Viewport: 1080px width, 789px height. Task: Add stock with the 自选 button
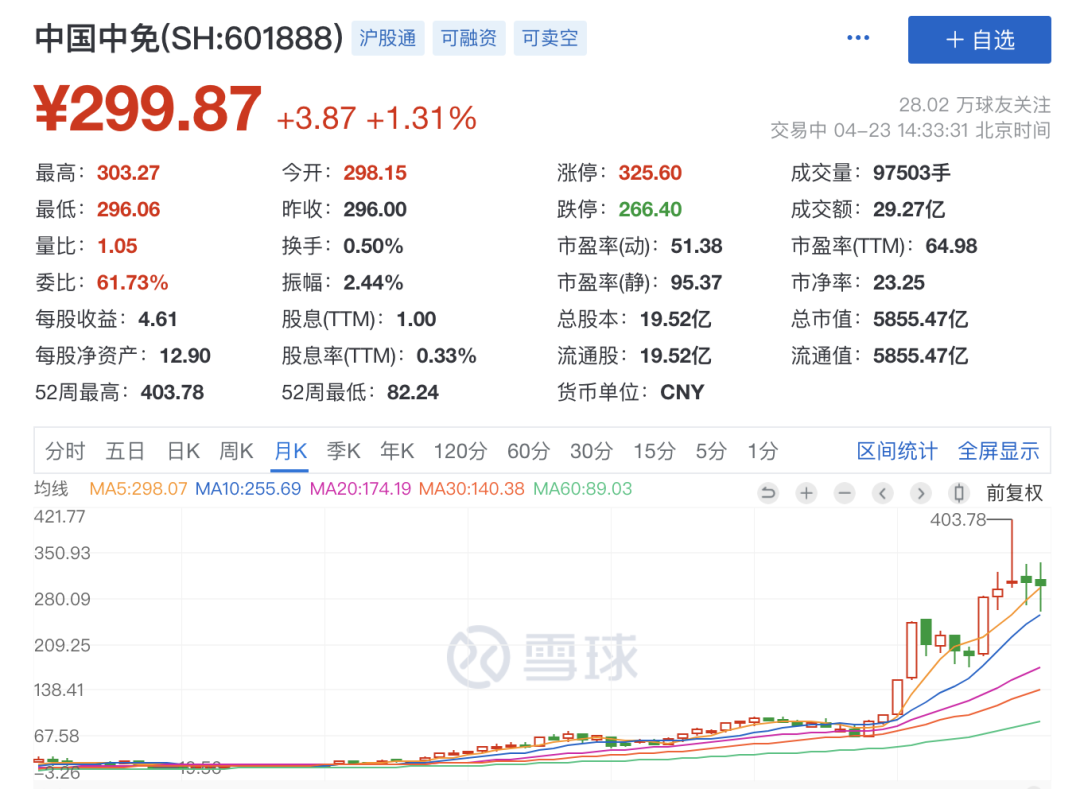pos(979,40)
